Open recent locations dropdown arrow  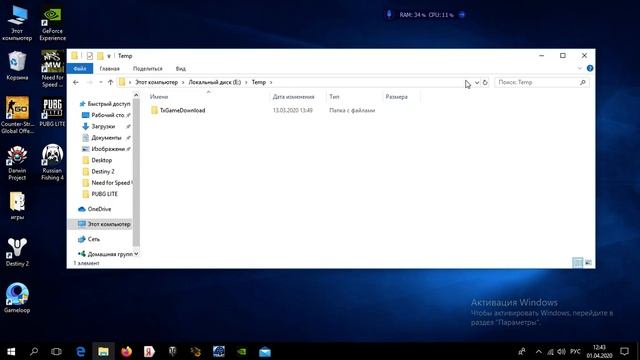point(100,82)
